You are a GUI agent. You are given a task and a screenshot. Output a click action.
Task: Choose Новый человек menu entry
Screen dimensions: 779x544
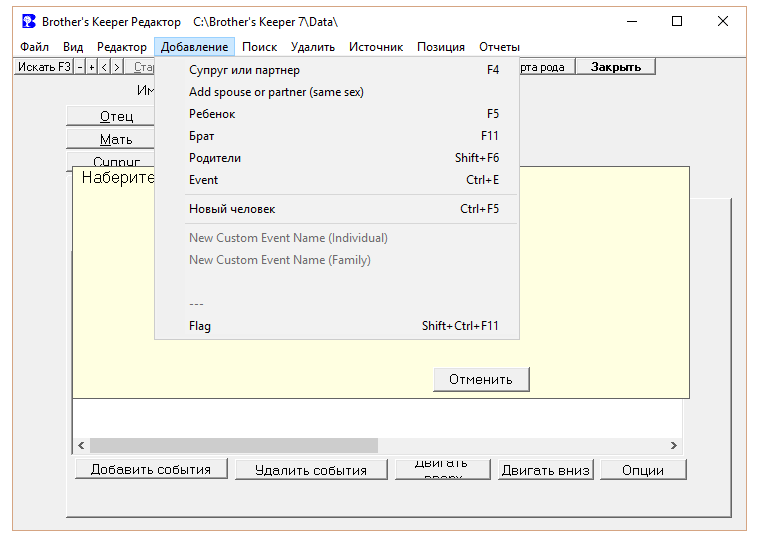coord(337,209)
